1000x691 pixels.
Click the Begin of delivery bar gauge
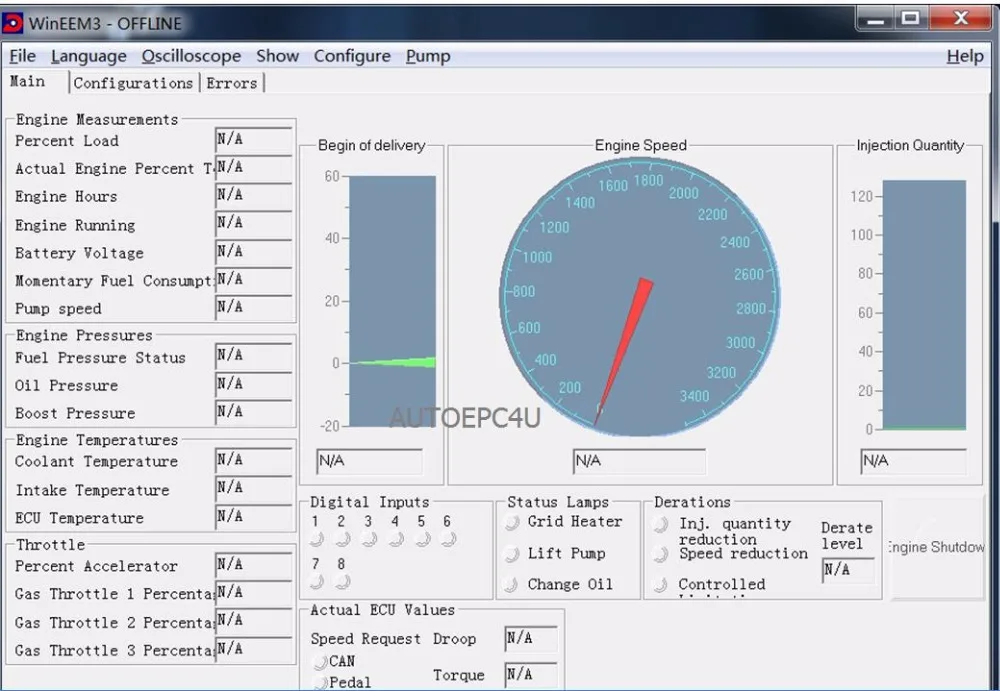click(x=392, y=301)
